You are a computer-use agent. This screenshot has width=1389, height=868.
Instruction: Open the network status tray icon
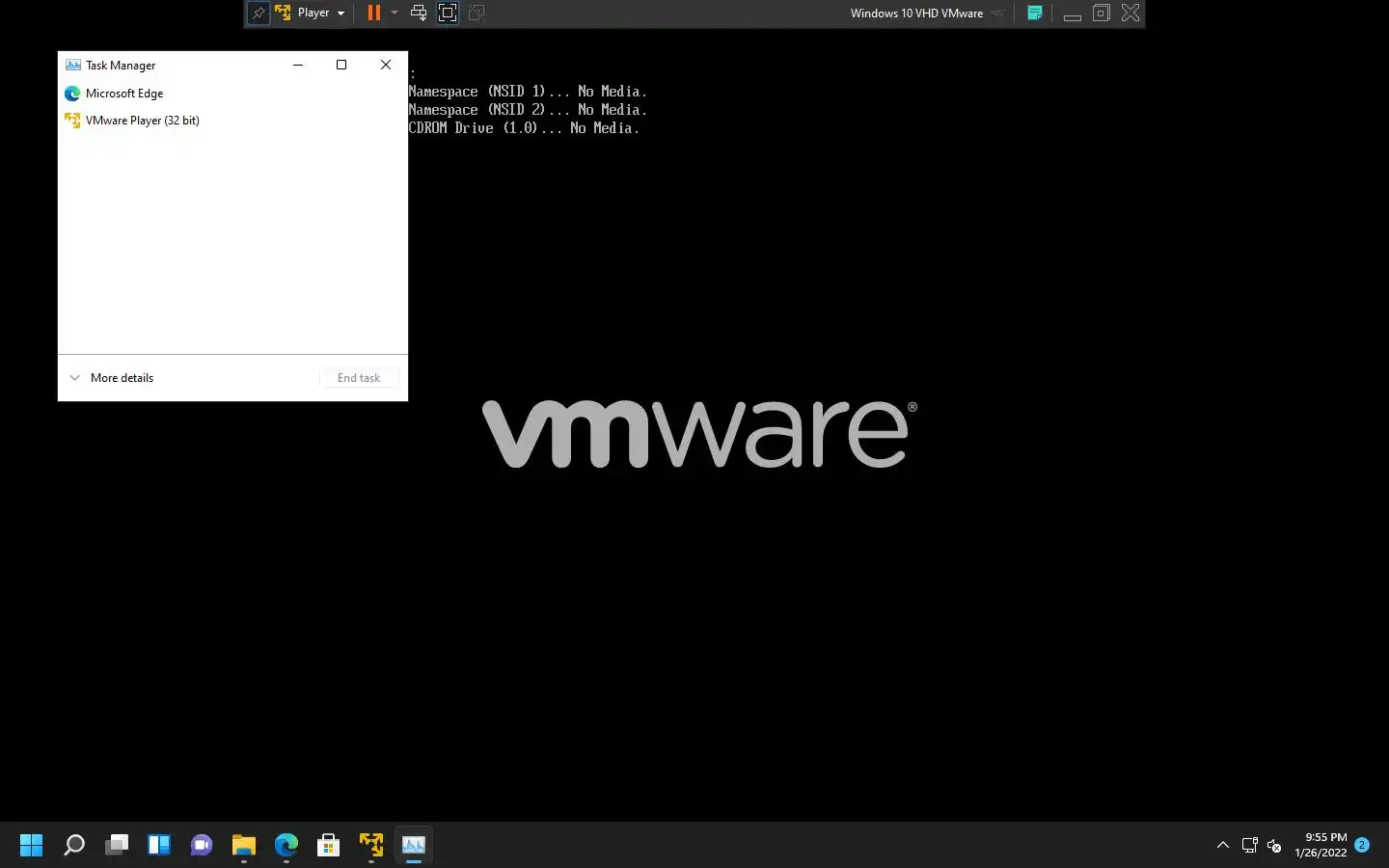1250,846
